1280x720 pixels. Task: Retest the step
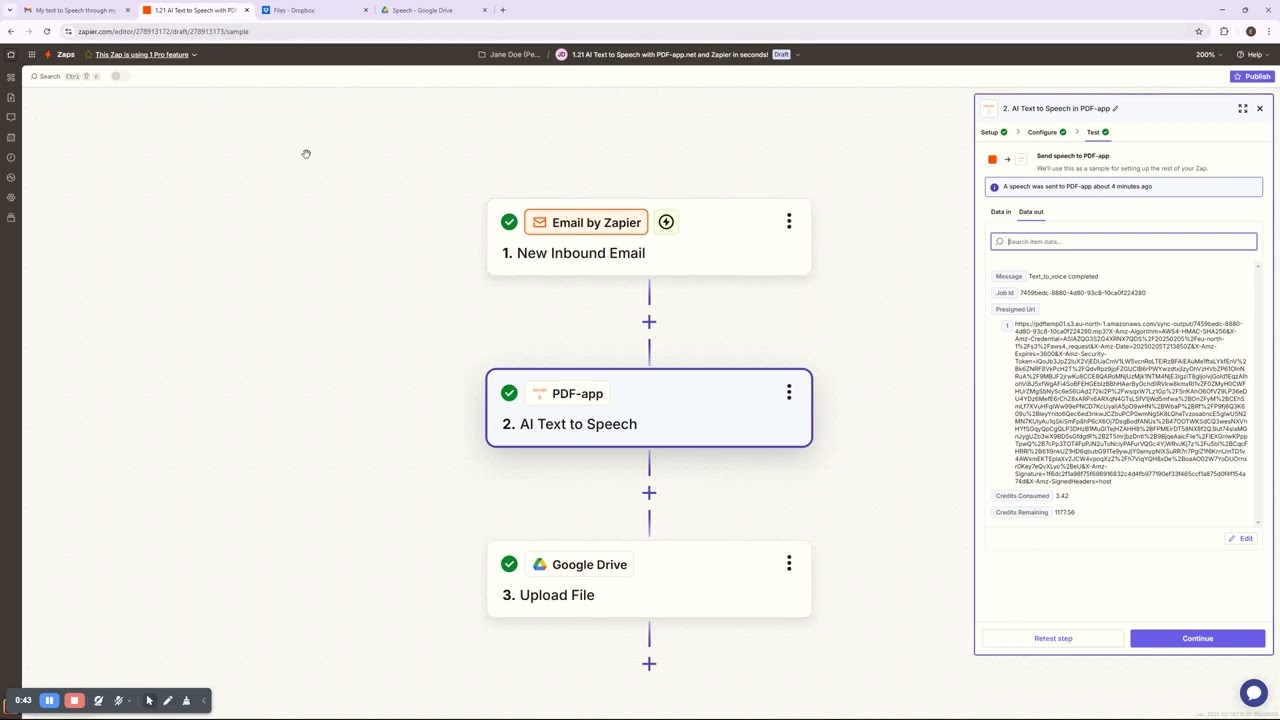click(x=1053, y=638)
